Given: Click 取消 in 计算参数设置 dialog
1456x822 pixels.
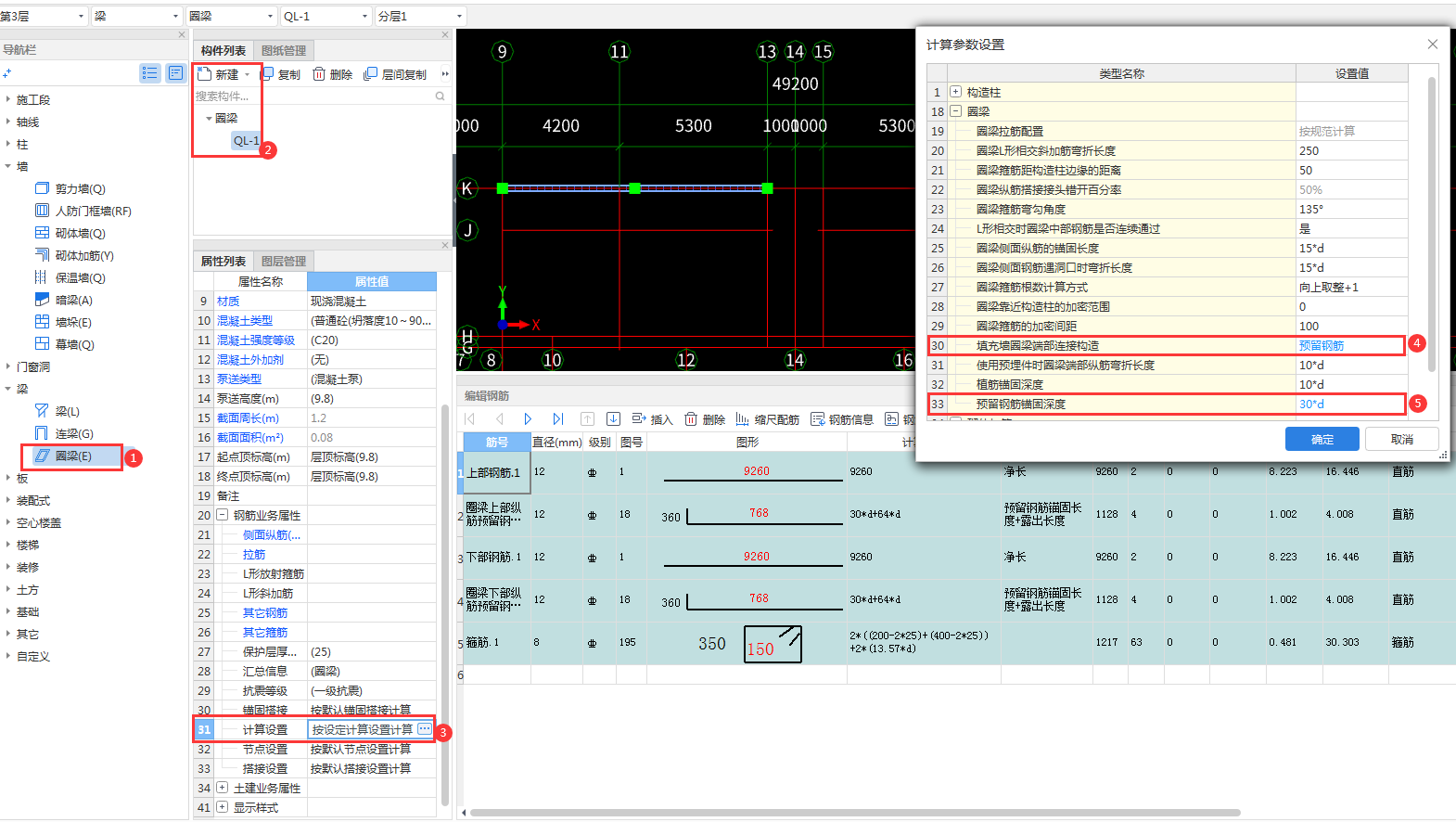Looking at the screenshot, I should click(x=1402, y=439).
